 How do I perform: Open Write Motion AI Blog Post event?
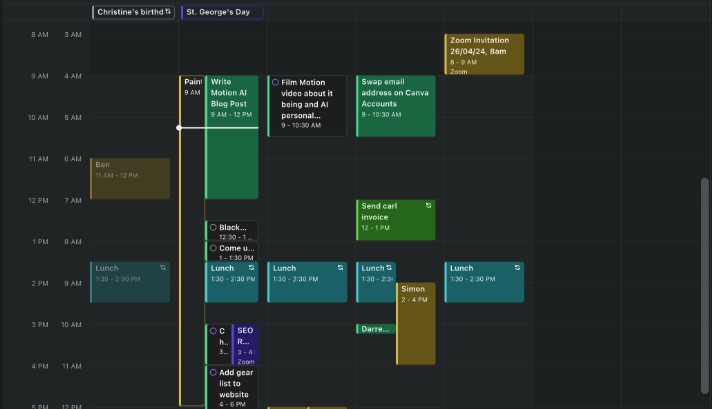(x=232, y=137)
